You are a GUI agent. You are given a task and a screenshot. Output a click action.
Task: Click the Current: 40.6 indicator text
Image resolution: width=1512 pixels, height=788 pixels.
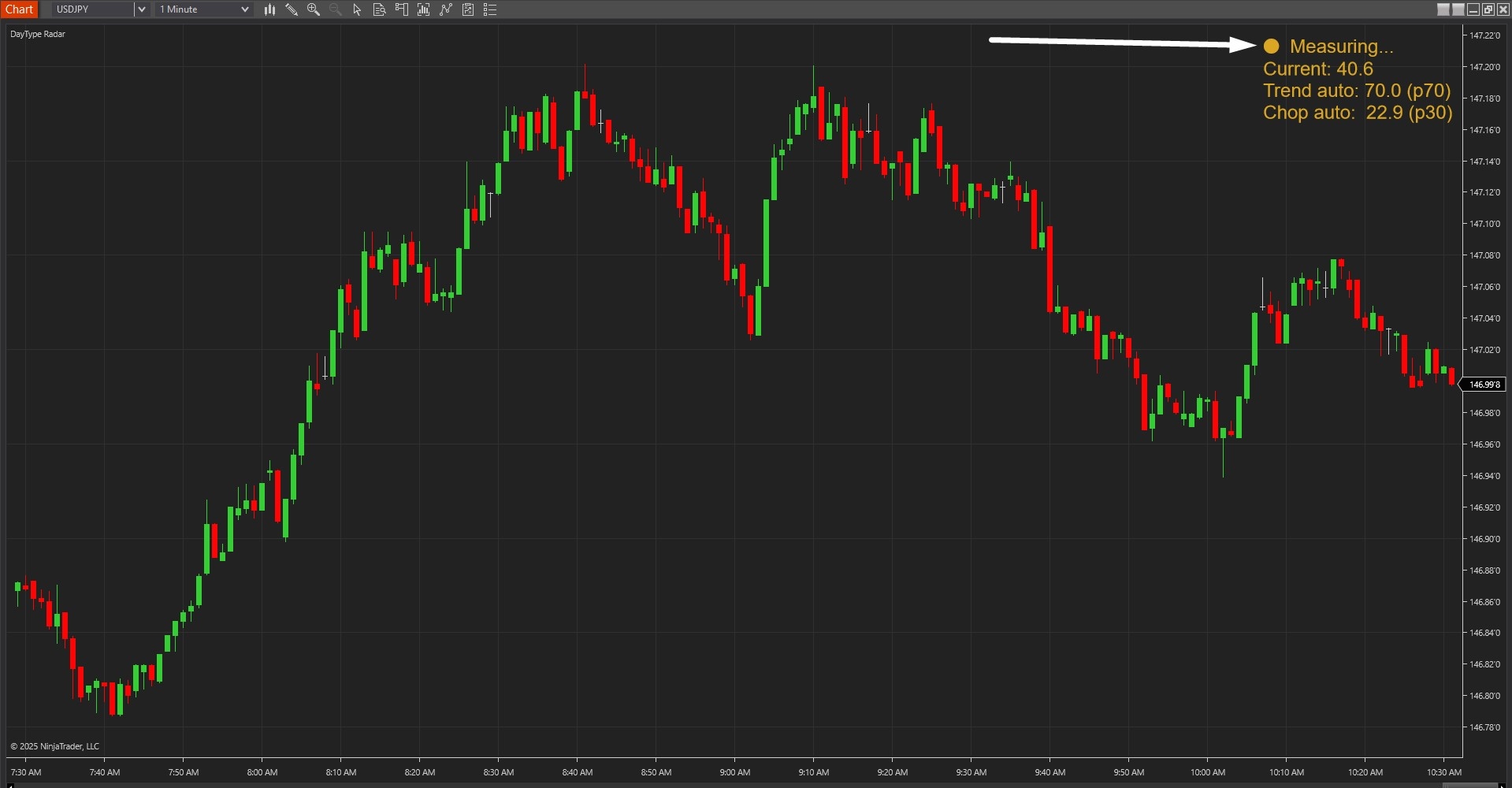[x=1318, y=69]
